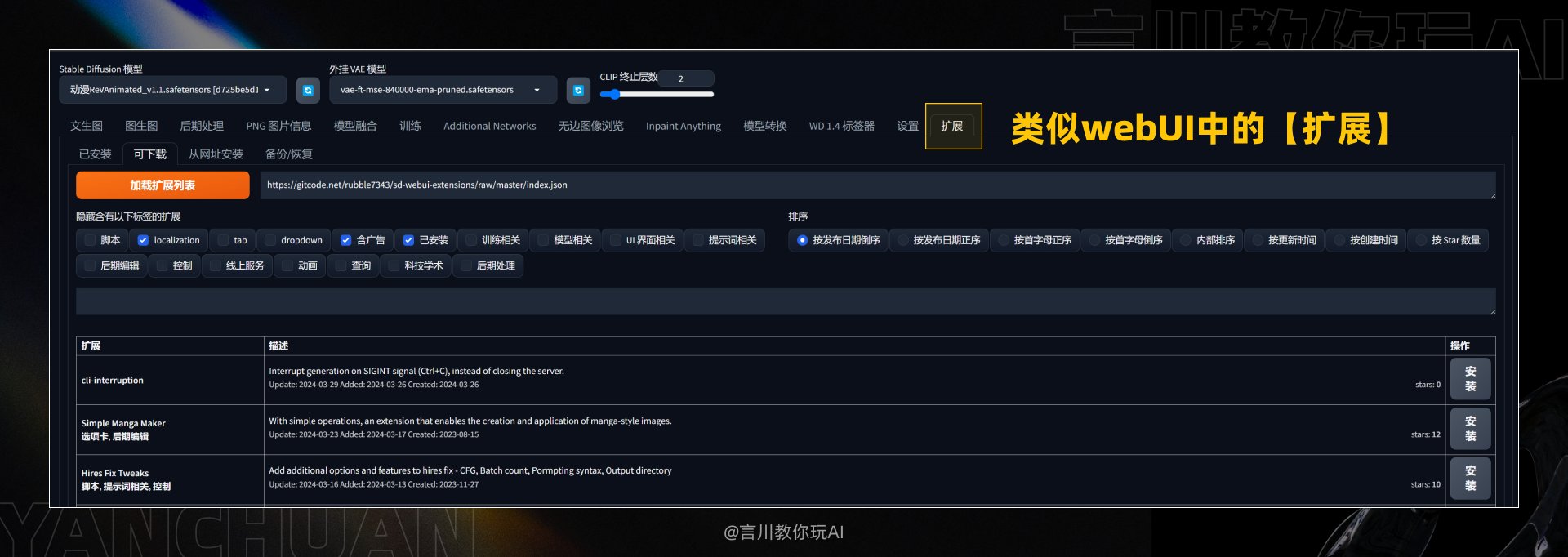Toggle the 查询 checkbox
The height and width of the screenshot is (557, 1568).
tap(341, 265)
